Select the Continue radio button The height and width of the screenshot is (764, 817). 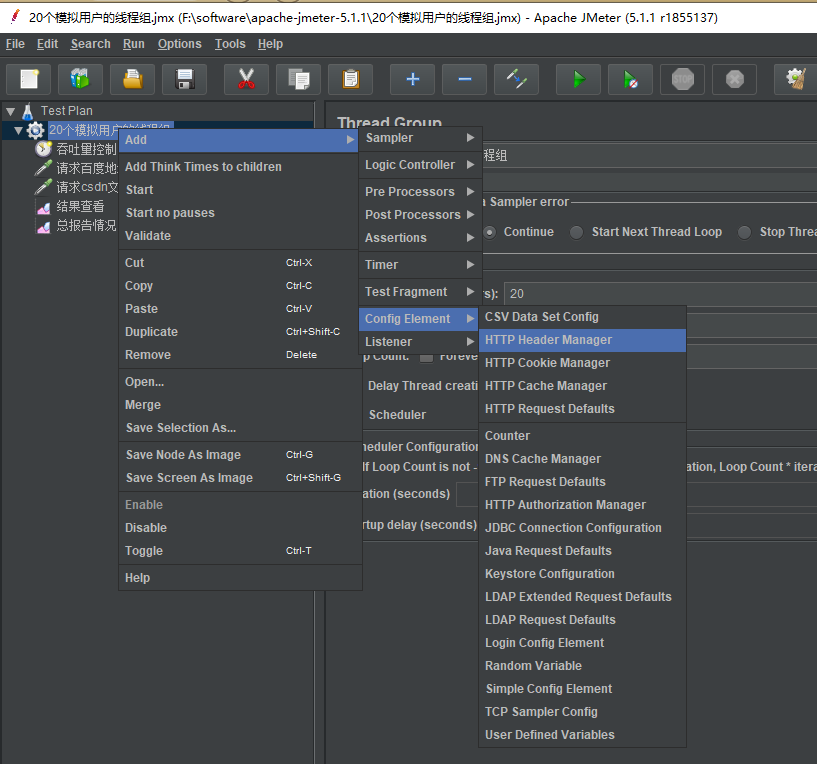(x=490, y=232)
